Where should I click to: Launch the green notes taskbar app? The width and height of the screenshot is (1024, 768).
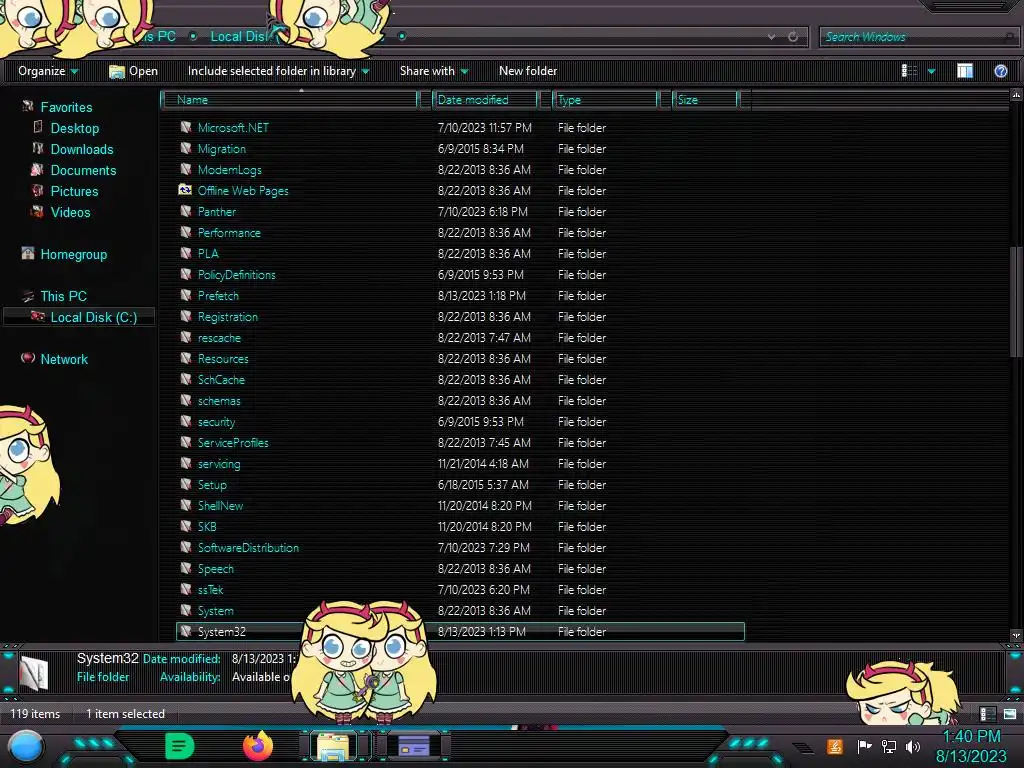(x=180, y=746)
